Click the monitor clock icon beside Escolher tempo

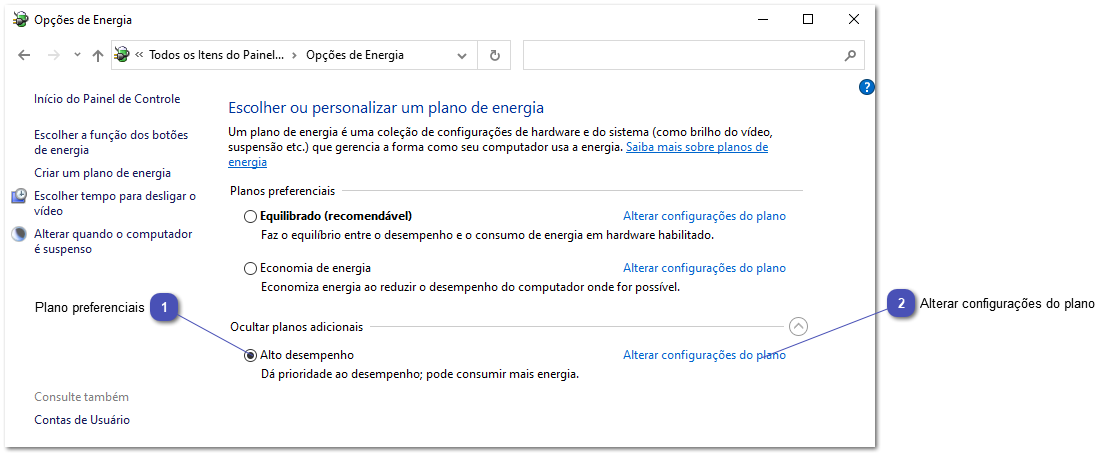(x=20, y=196)
